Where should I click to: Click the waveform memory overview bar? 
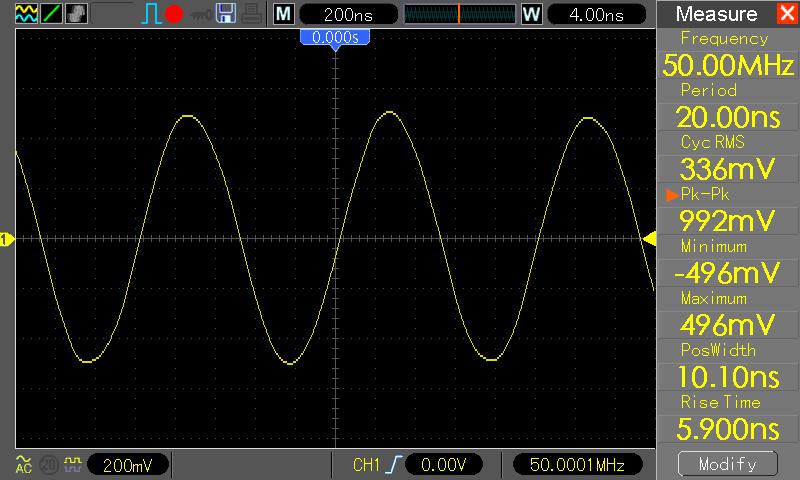point(460,14)
